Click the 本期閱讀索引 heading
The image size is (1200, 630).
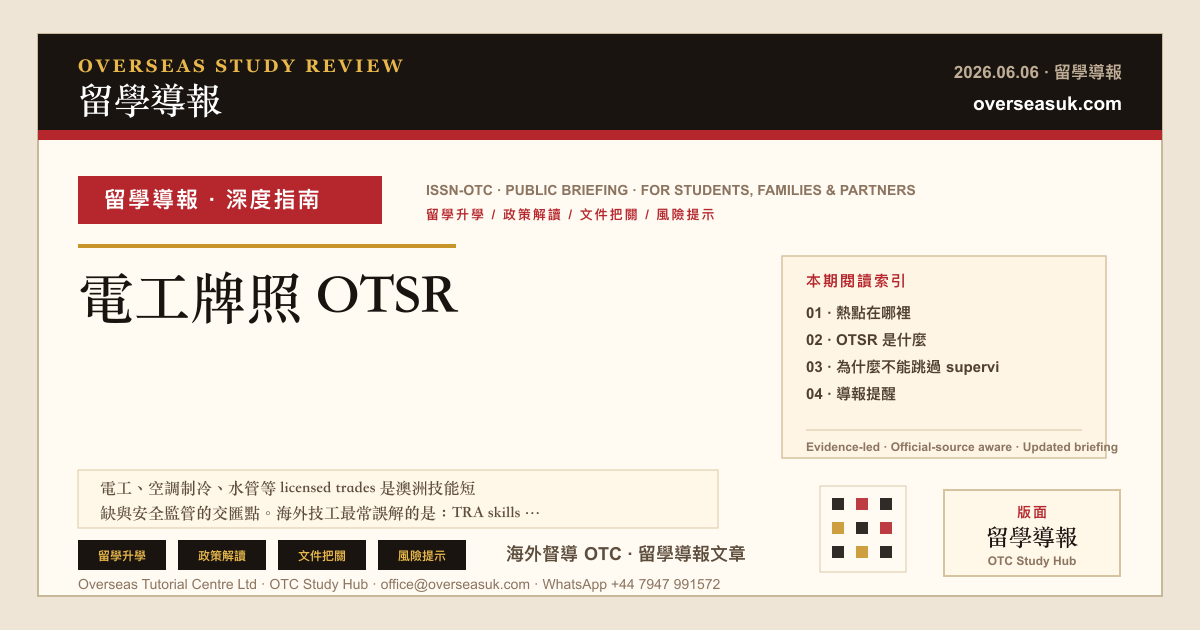[x=856, y=281]
